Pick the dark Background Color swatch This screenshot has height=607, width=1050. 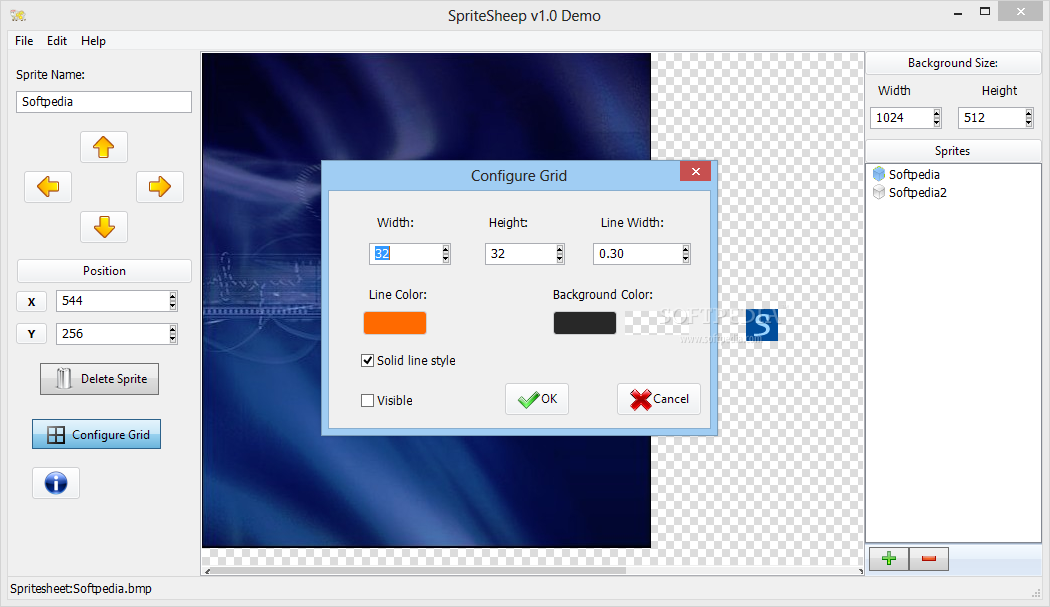click(x=585, y=323)
